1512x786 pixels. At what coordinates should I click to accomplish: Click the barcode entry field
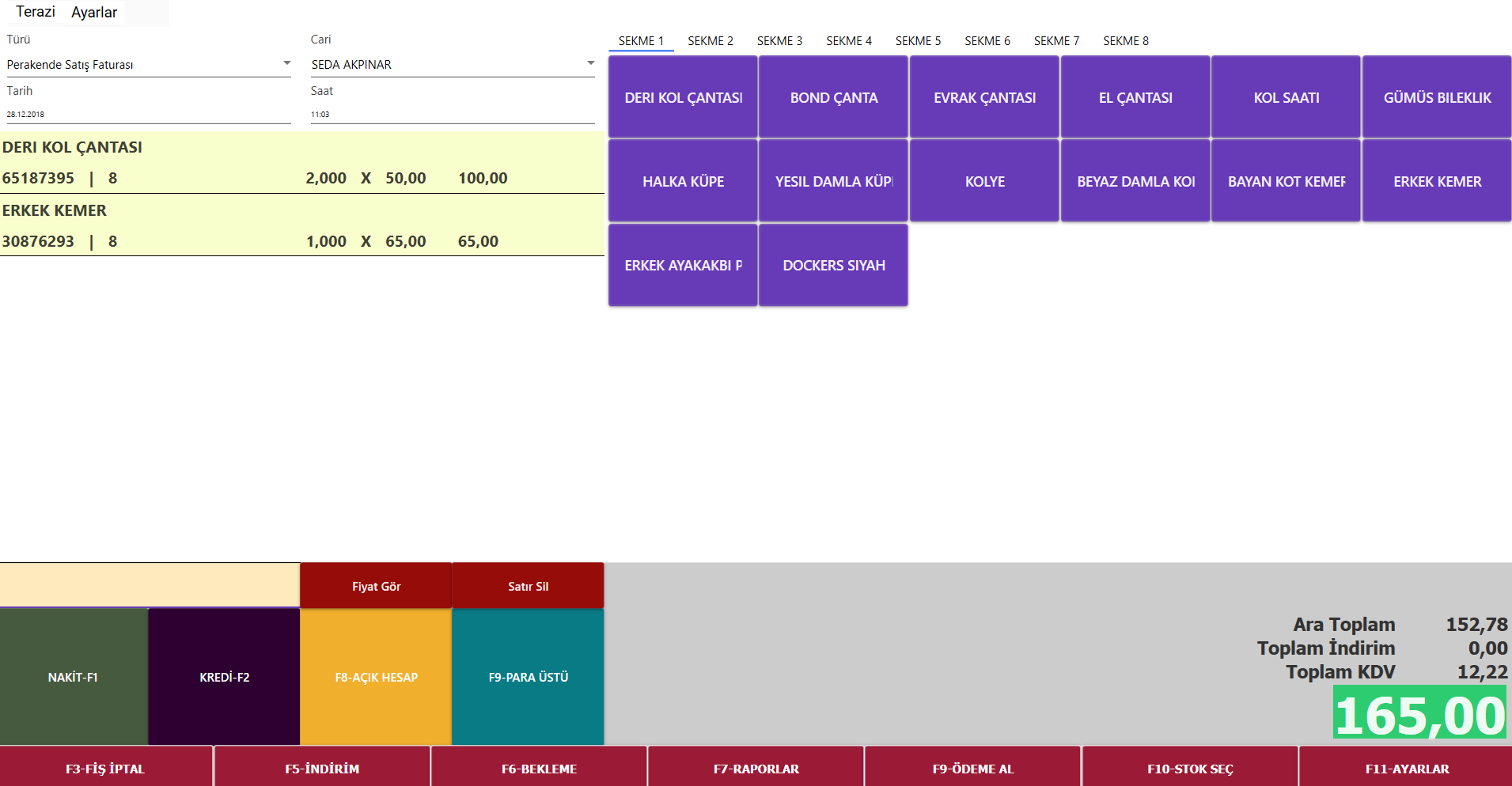click(x=150, y=585)
